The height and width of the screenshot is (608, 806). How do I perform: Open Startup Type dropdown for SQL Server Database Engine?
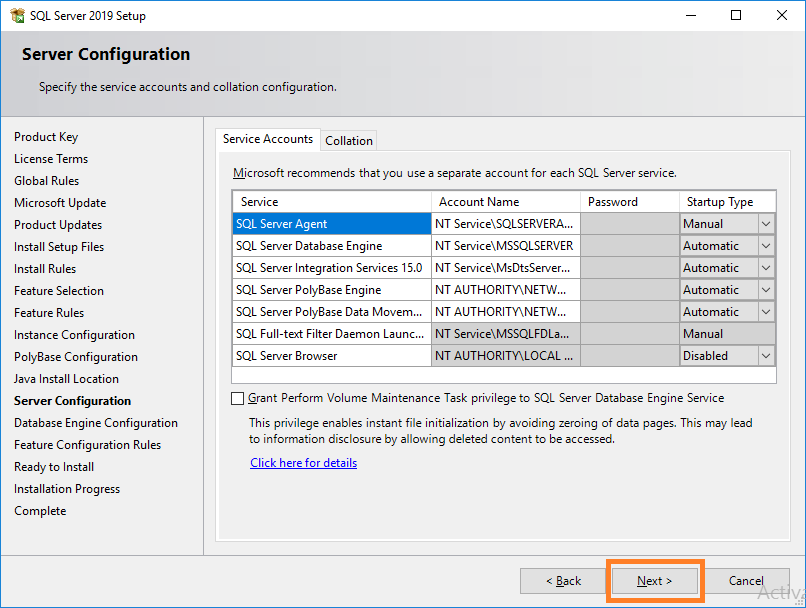coord(766,246)
